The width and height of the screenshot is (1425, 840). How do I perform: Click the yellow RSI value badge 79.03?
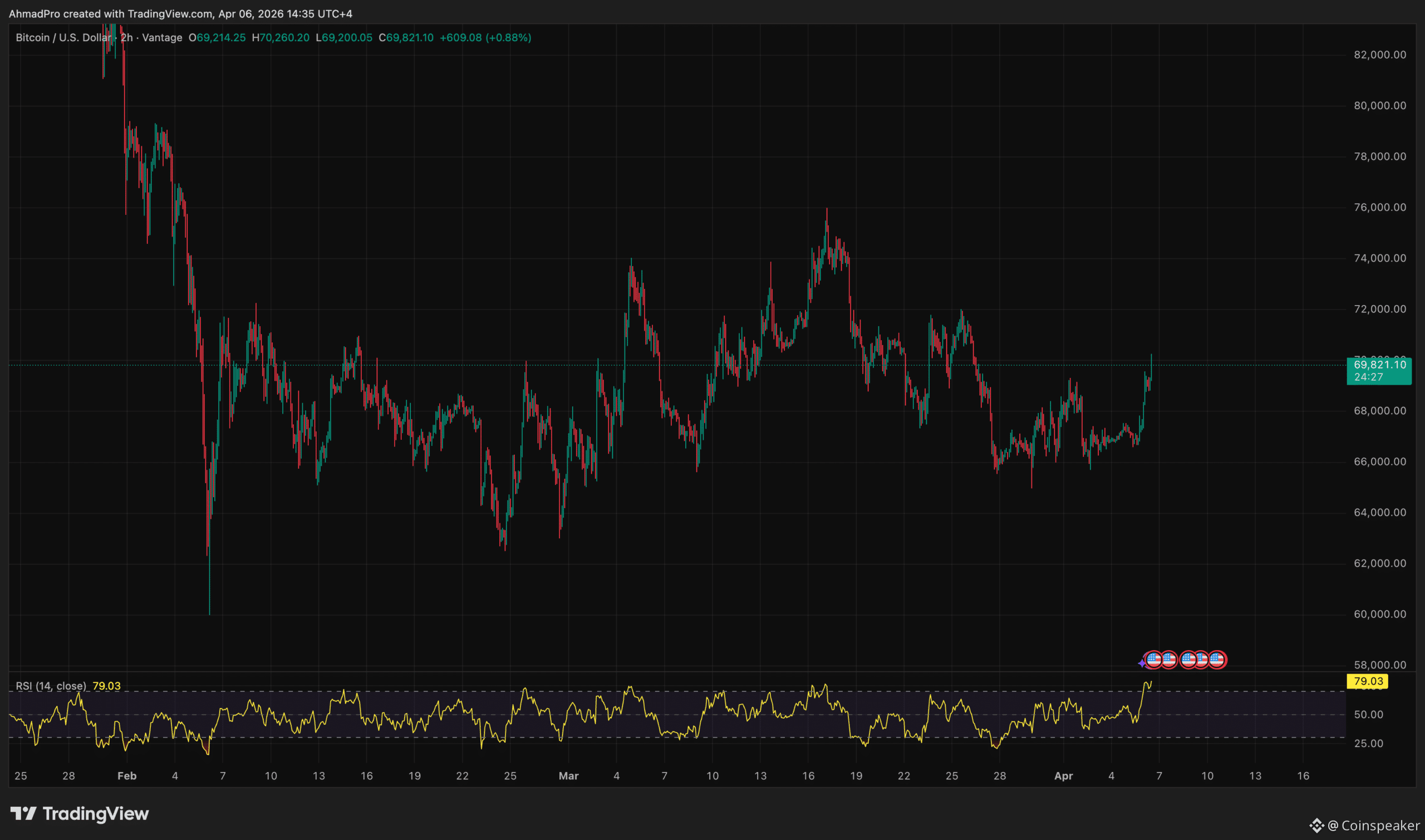click(1367, 681)
